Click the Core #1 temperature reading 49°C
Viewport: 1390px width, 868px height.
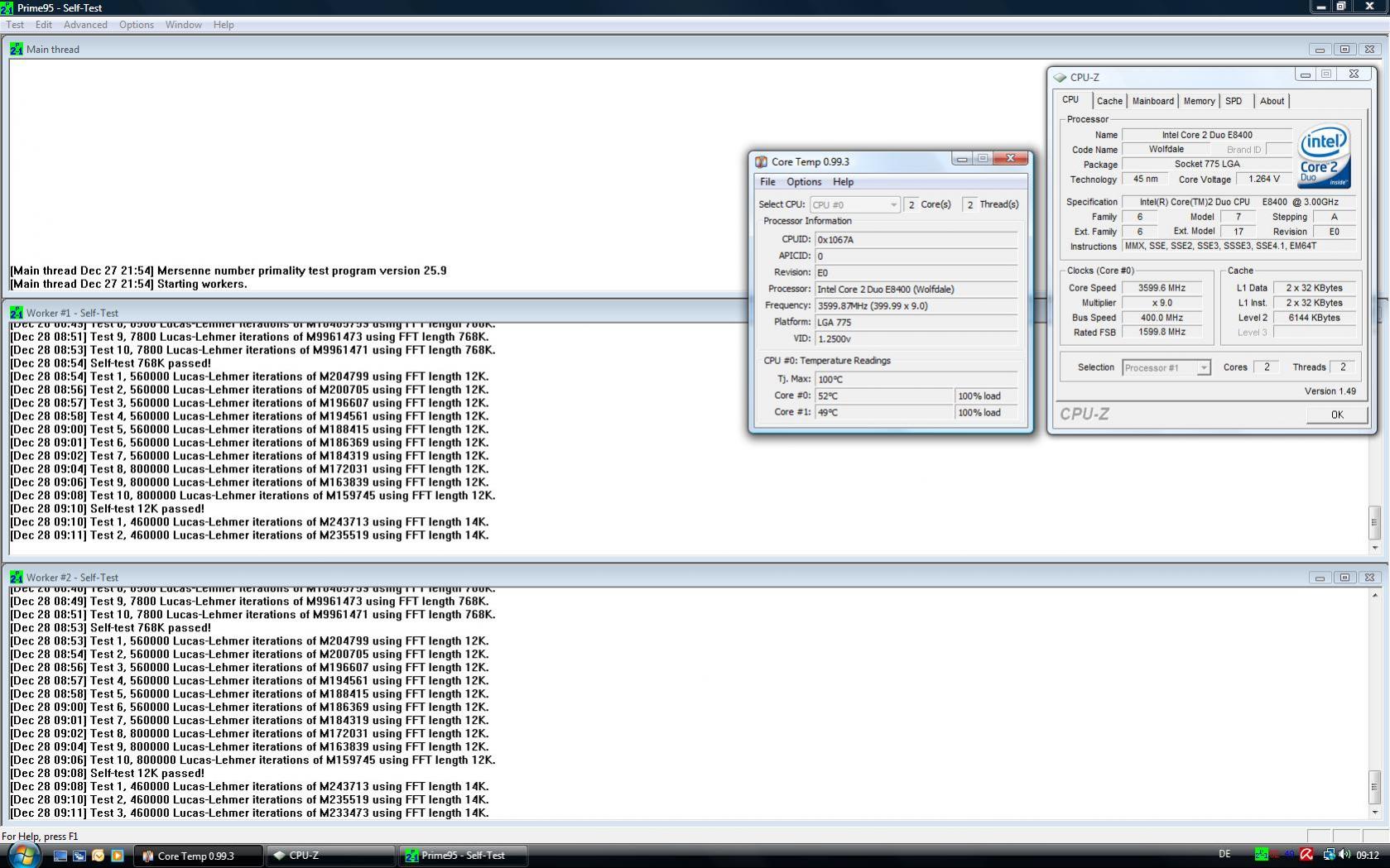pos(884,412)
